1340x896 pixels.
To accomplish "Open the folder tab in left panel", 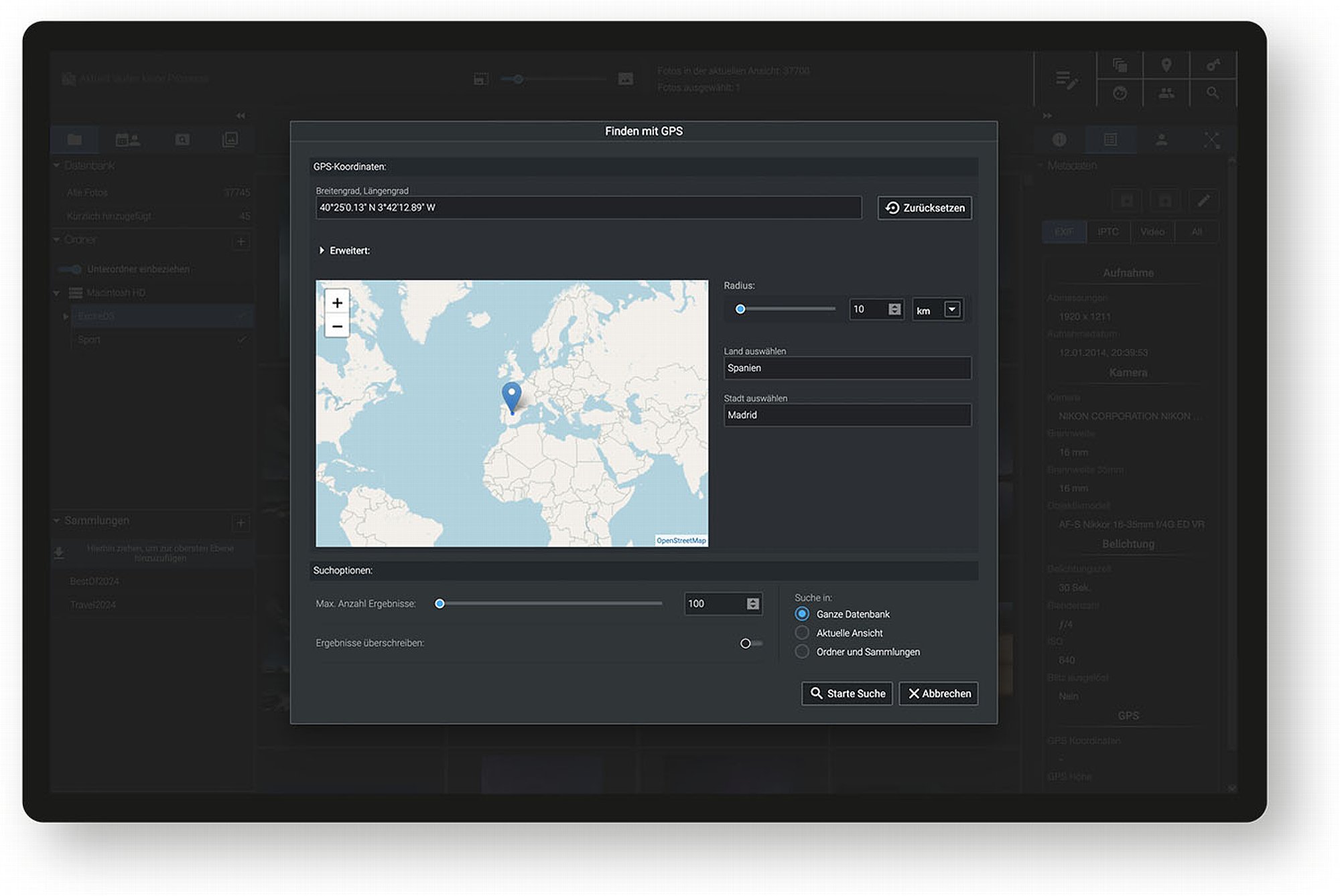I will (x=74, y=139).
